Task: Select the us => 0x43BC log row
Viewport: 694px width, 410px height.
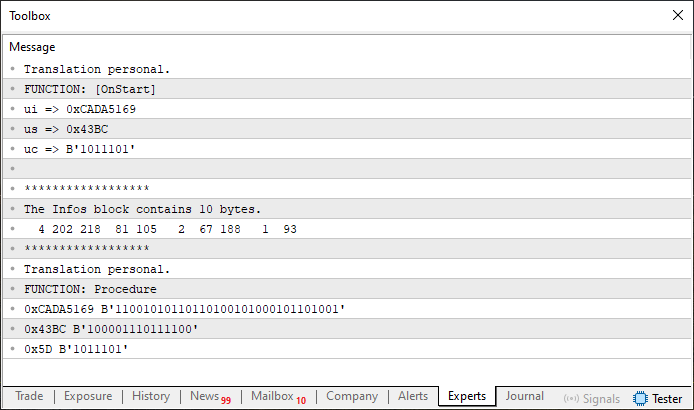Action: point(347,129)
